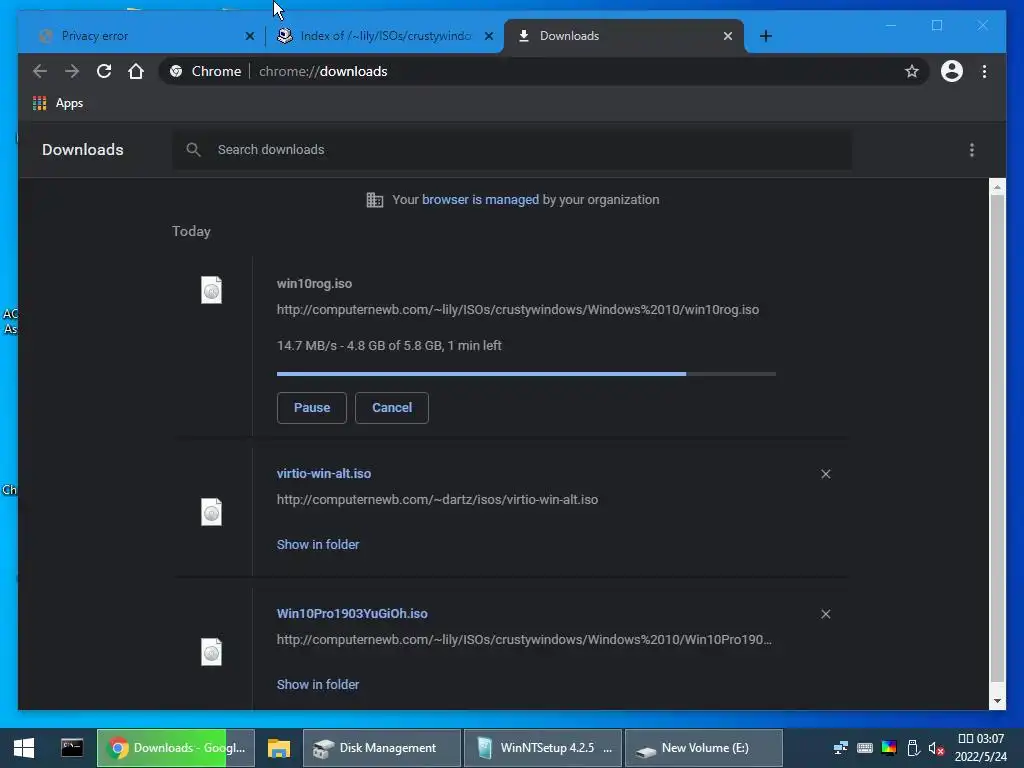Open the virtio-win-alt.iso file link
The height and width of the screenshot is (768, 1024).
324,473
